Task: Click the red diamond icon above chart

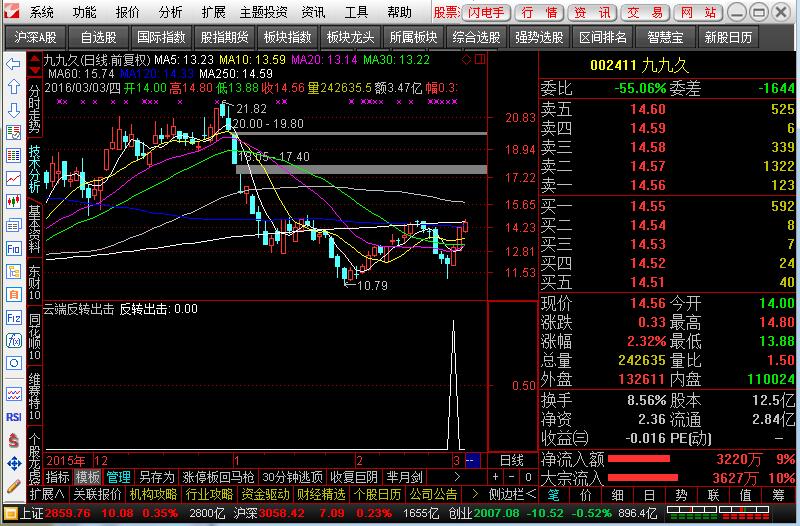Action: coord(466,60)
